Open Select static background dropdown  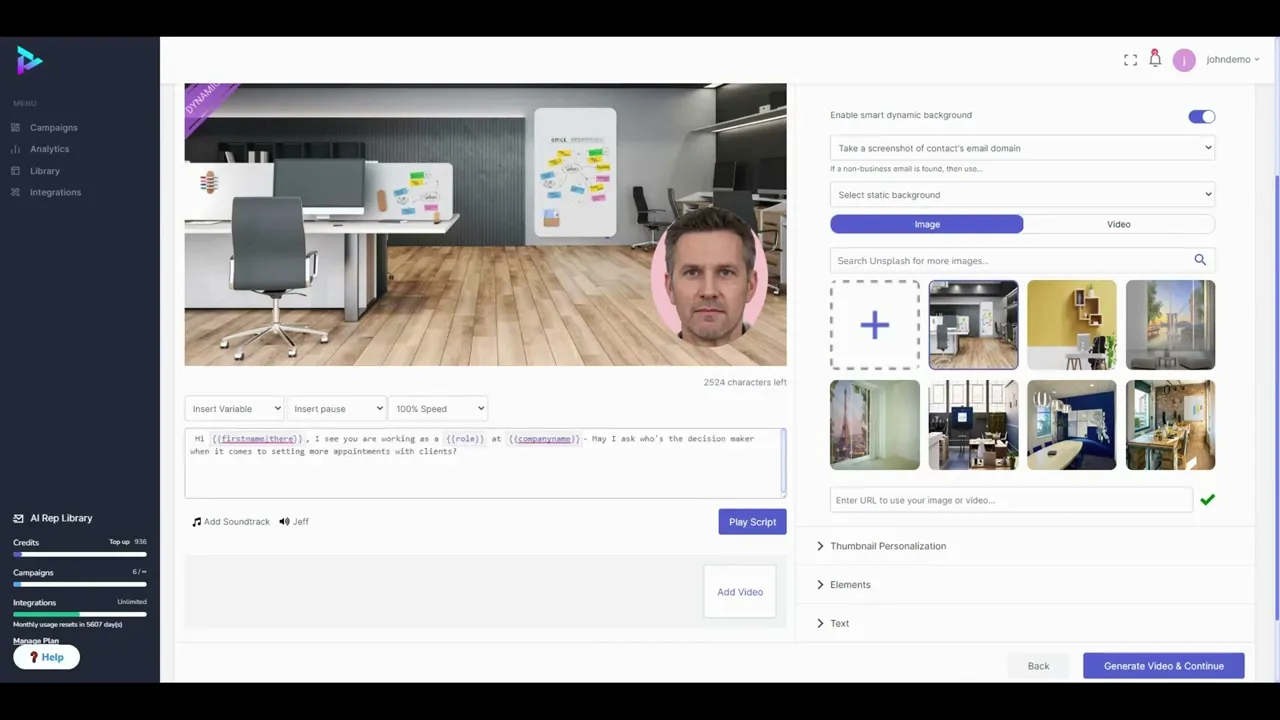(1022, 195)
